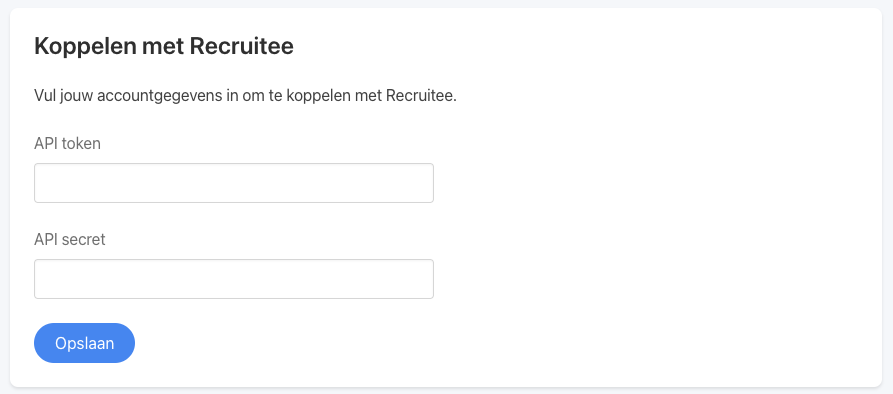Select the word 'Recruitee' in the heading
The image size is (893, 394).
tap(241, 47)
